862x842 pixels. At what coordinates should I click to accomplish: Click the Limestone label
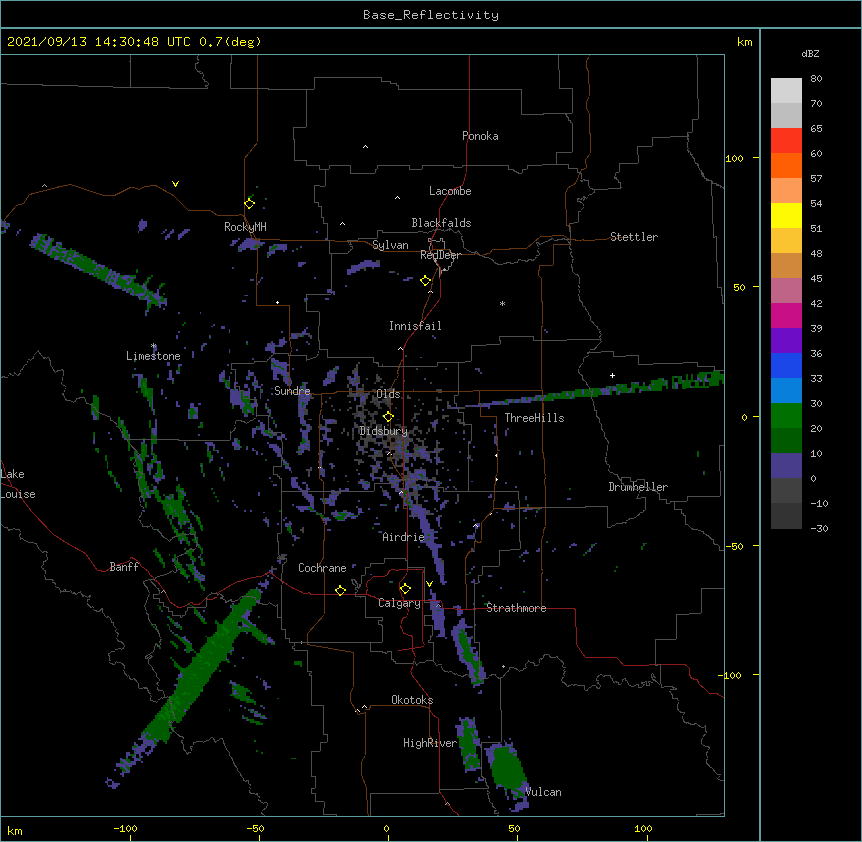click(153, 356)
